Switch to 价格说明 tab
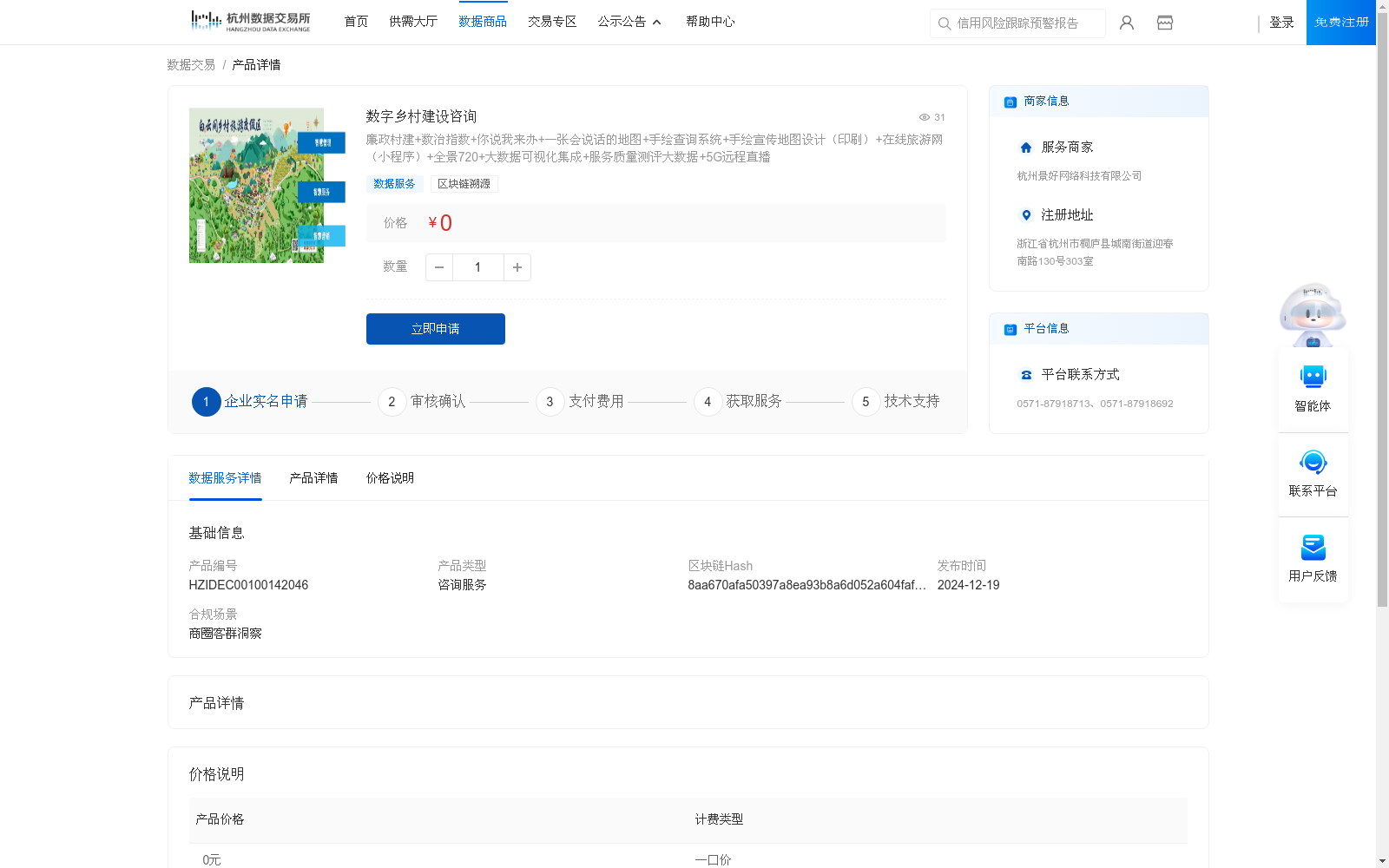Image resolution: width=1389 pixels, height=868 pixels. click(390, 478)
